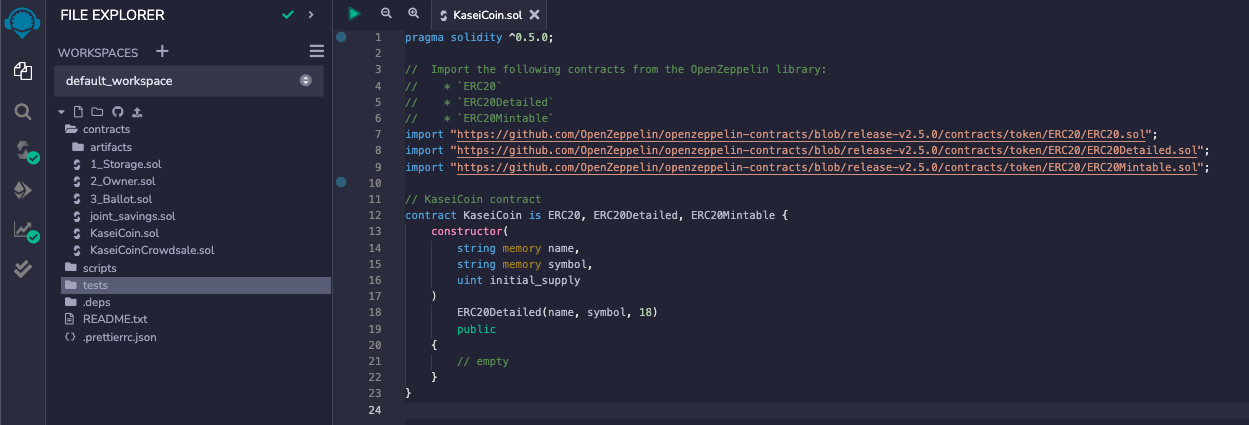Collapse the contracts folder
The height and width of the screenshot is (425, 1249).
pos(98,129)
